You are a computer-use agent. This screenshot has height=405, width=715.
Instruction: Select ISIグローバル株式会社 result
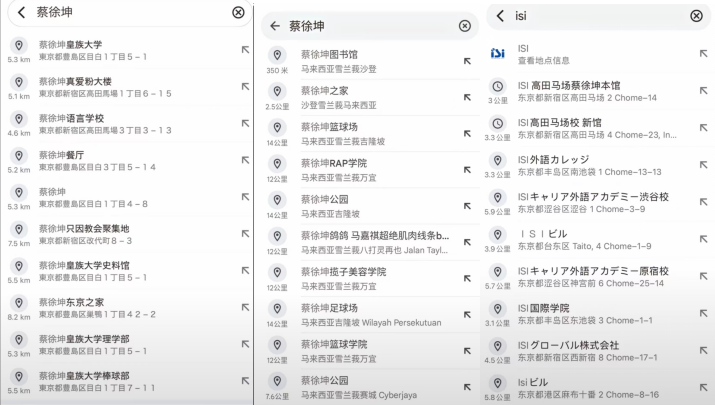598,351
